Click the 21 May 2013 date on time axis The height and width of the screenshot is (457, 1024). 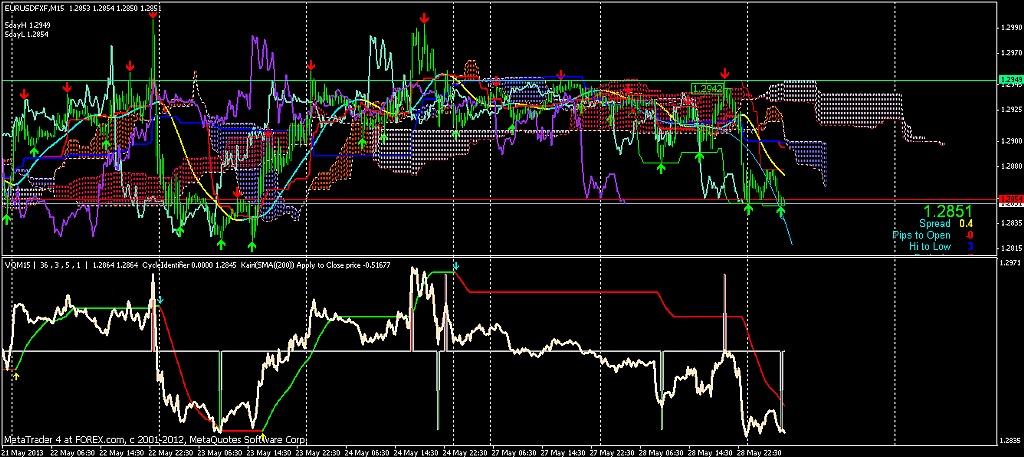coord(22,451)
